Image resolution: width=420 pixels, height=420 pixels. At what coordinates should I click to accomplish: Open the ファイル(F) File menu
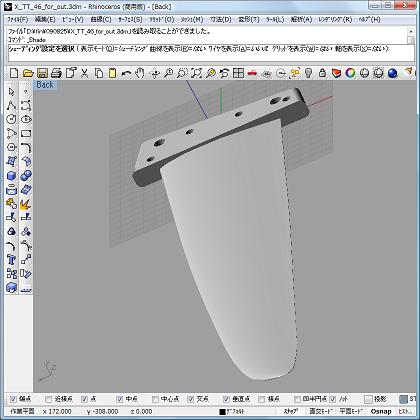[17, 20]
